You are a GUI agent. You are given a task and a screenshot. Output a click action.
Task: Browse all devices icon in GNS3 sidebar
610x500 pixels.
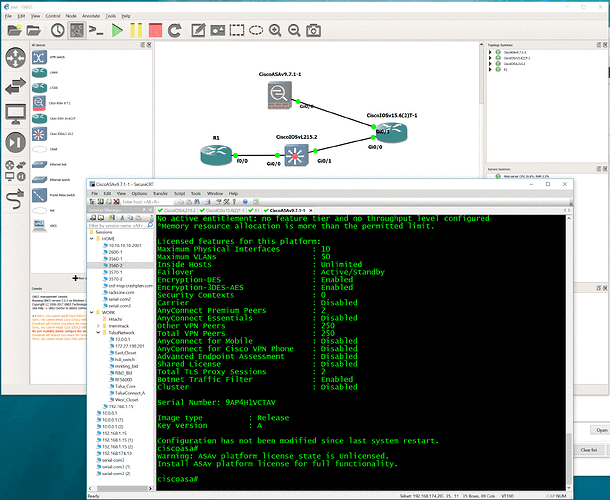[16, 170]
